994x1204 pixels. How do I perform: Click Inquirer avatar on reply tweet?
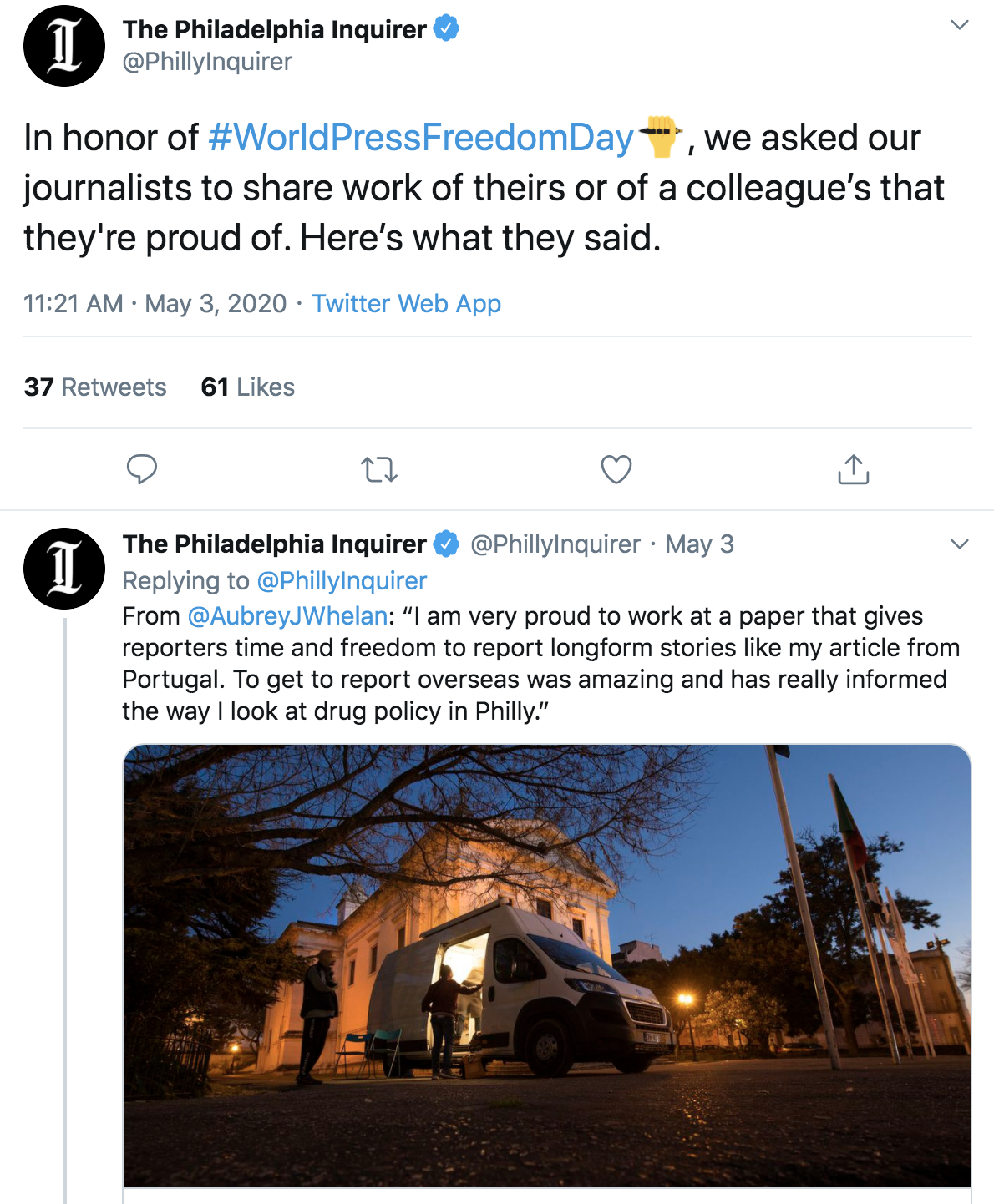64,568
